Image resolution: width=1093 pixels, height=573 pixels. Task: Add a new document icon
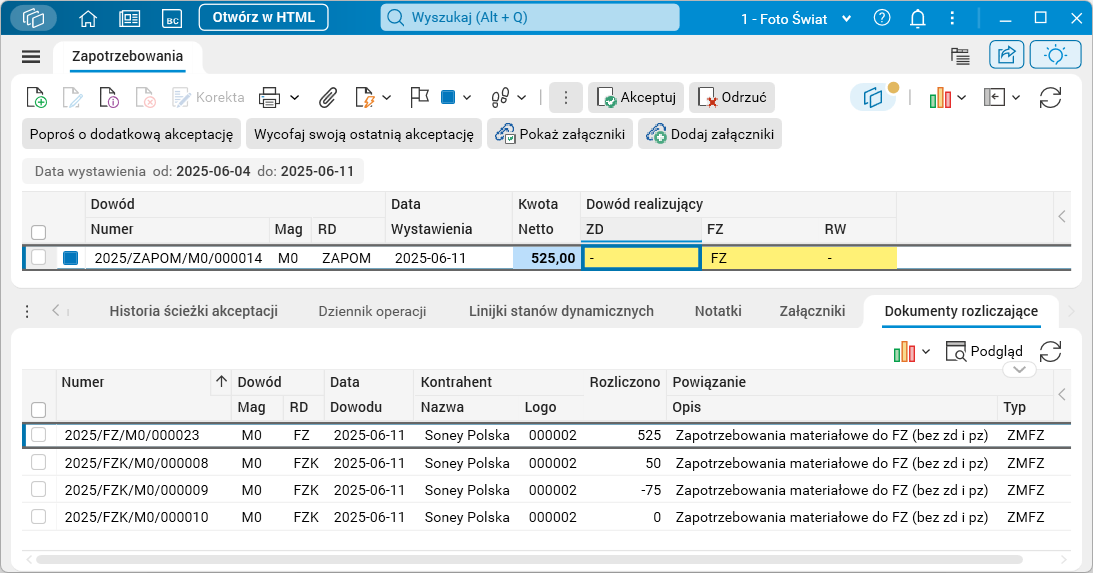pos(36,98)
